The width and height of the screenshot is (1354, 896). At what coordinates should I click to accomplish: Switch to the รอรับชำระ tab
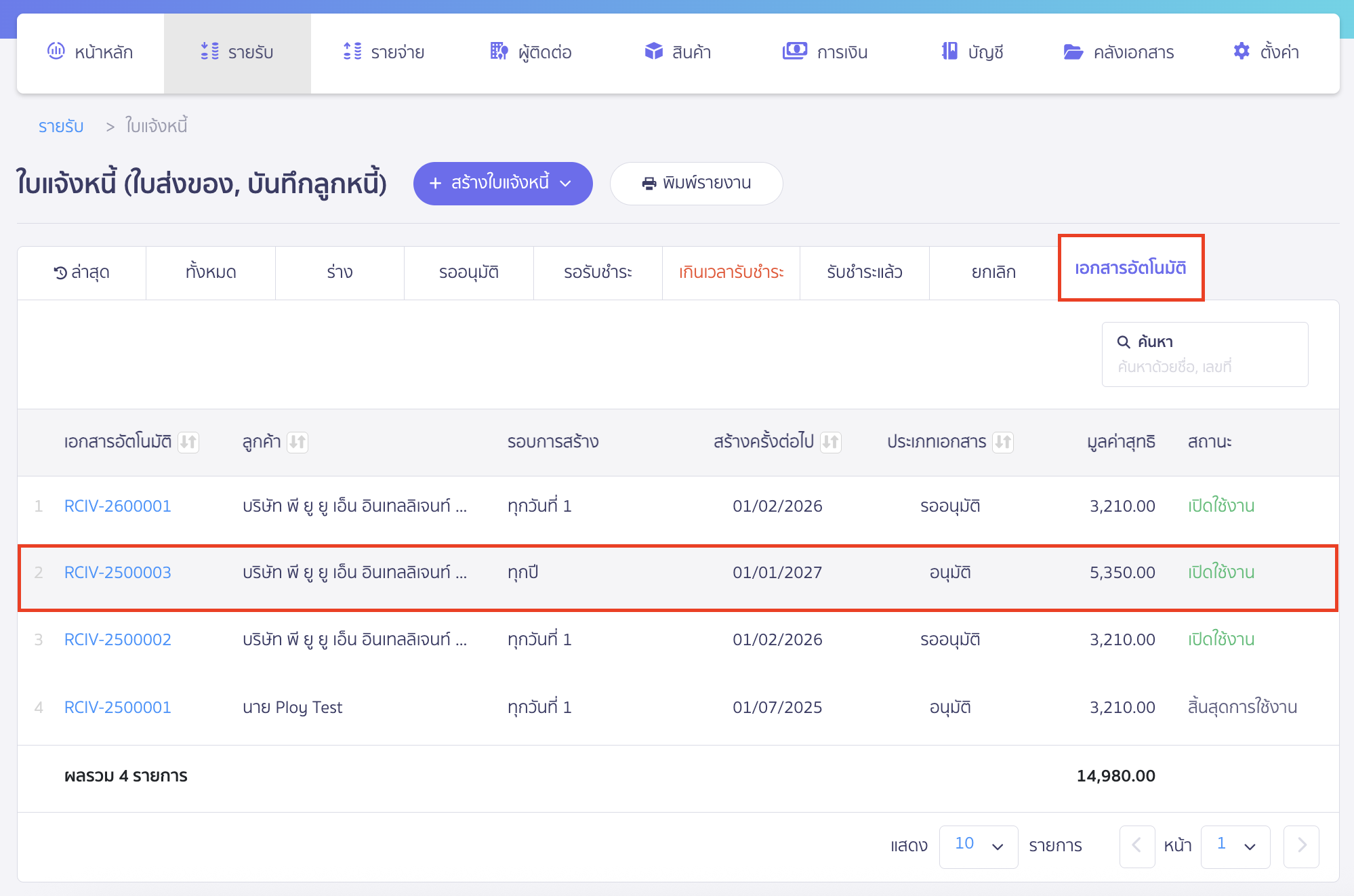point(597,272)
